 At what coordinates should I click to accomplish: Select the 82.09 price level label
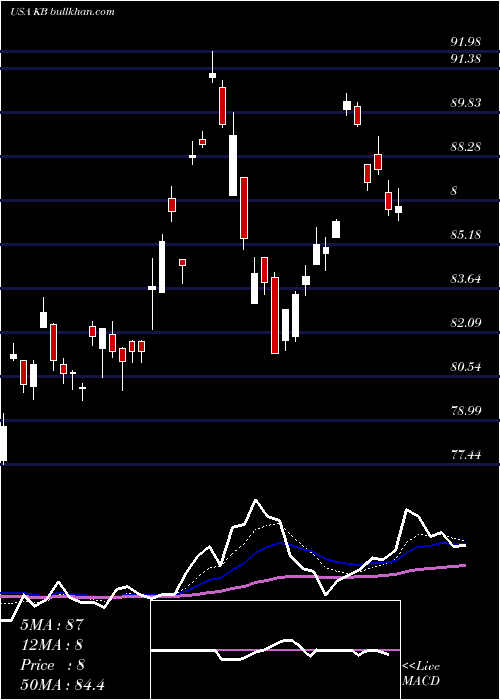pyautogui.click(x=466, y=322)
